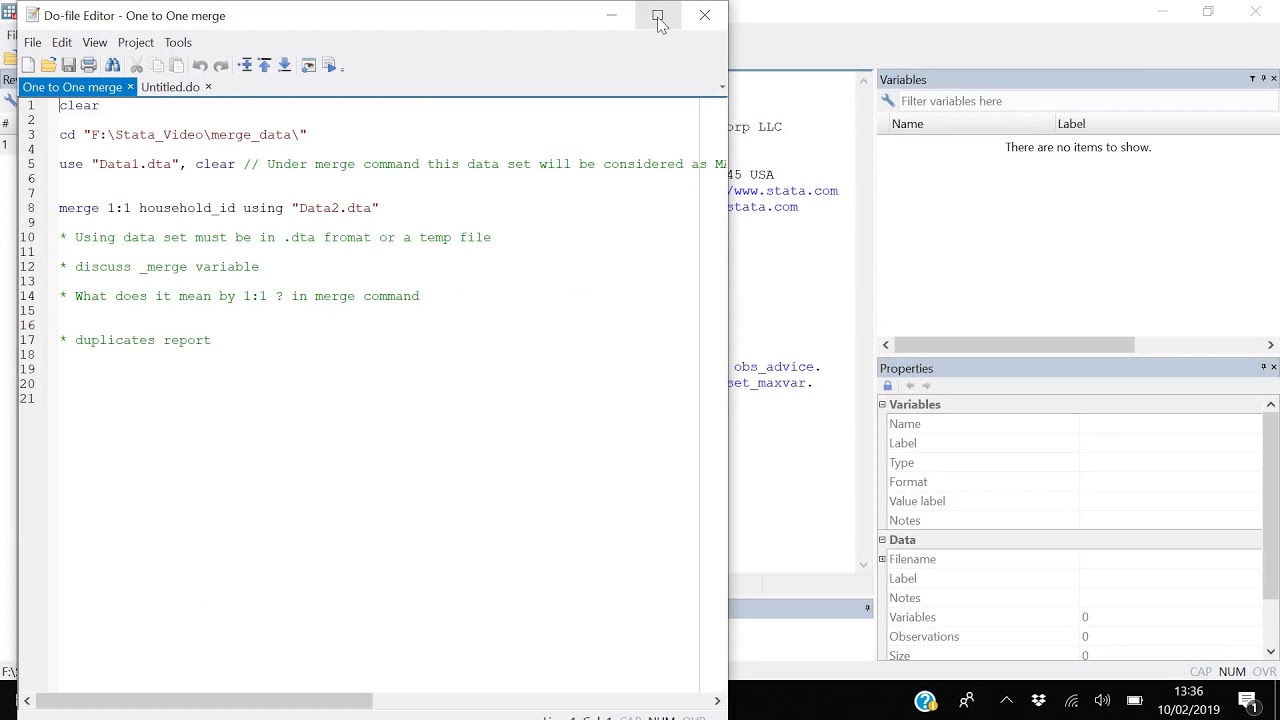1280x720 pixels.
Task: Print the do-file using the printer icon
Action: coord(89,66)
